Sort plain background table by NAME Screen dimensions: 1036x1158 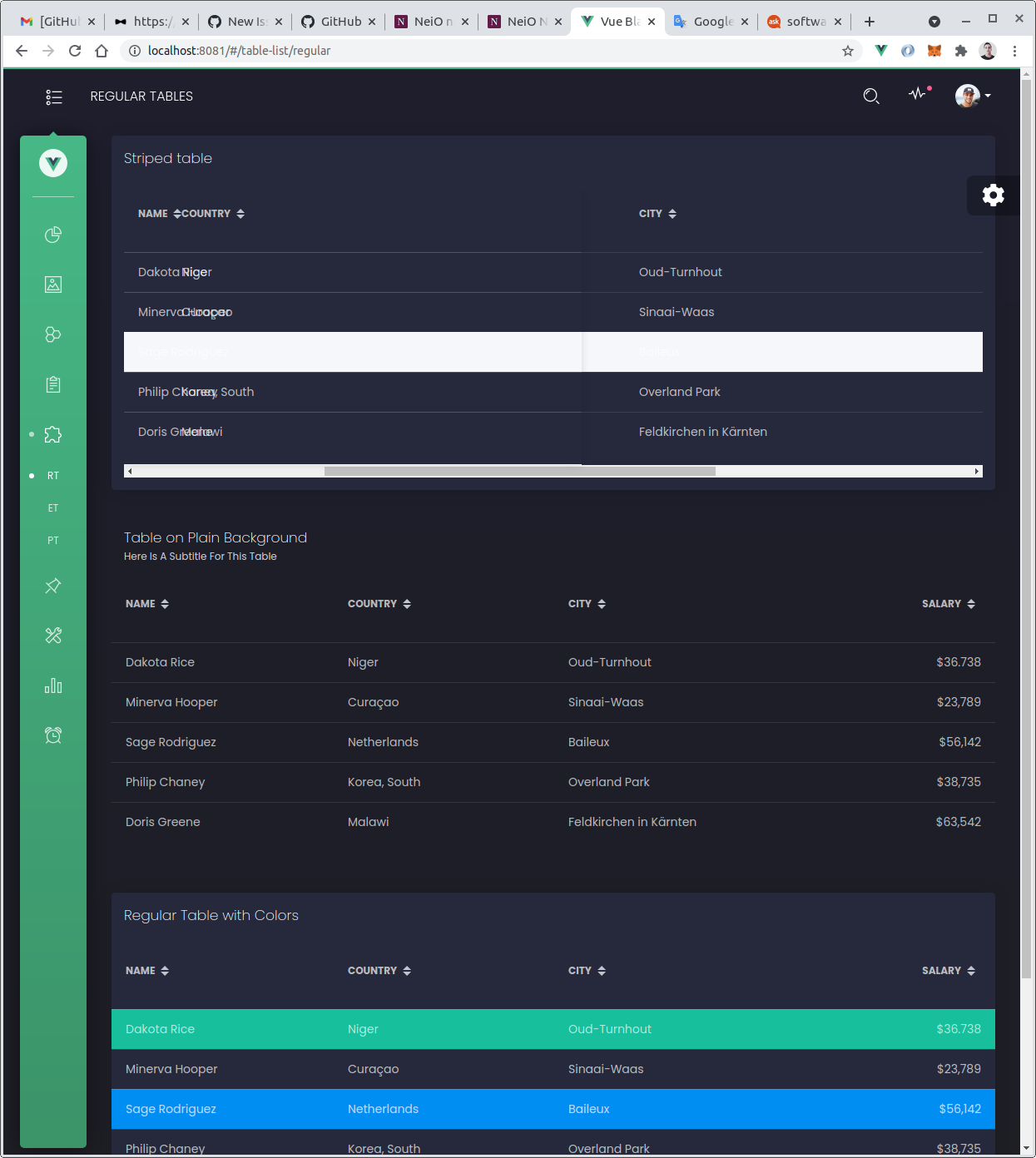pos(147,604)
